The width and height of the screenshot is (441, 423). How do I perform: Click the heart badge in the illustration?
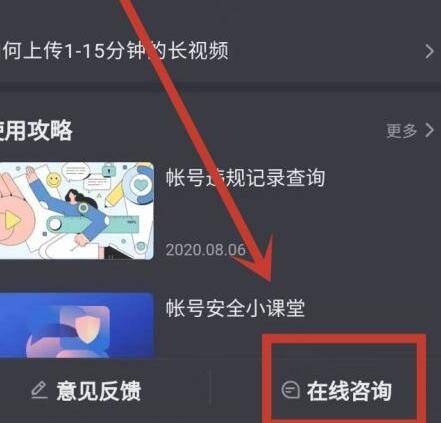141,185
